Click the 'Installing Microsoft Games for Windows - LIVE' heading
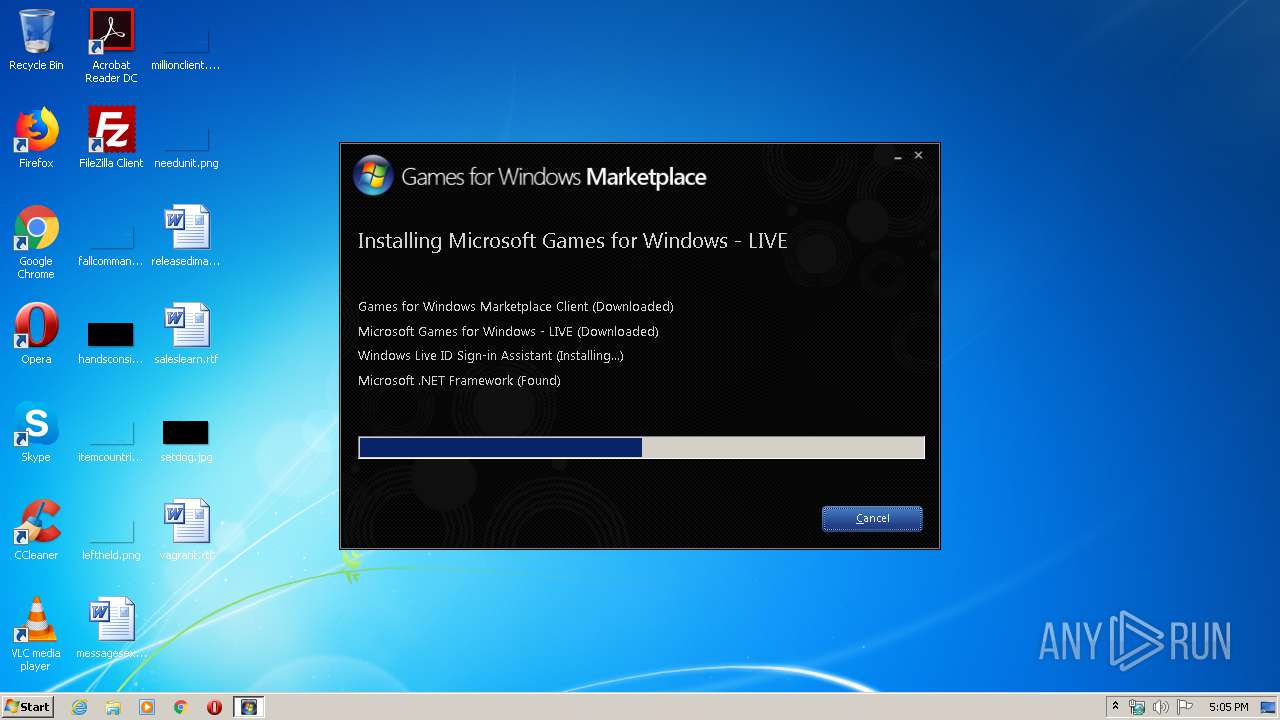 [573, 241]
